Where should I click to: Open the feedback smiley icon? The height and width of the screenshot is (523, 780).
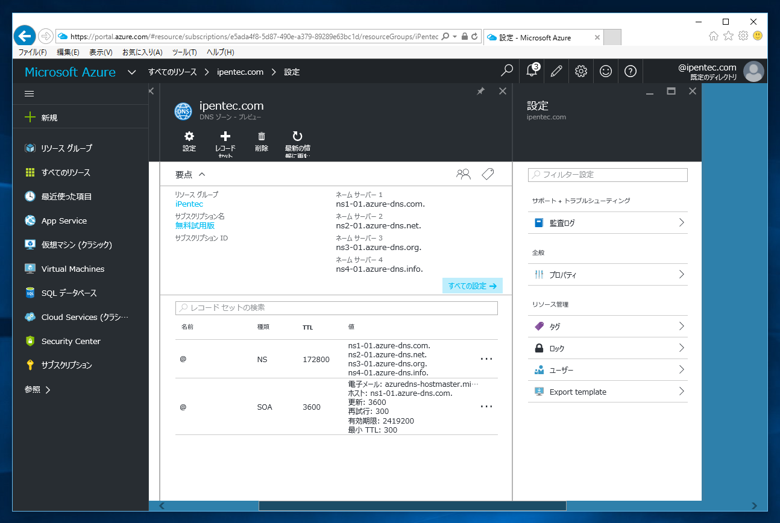pos(605,72)
